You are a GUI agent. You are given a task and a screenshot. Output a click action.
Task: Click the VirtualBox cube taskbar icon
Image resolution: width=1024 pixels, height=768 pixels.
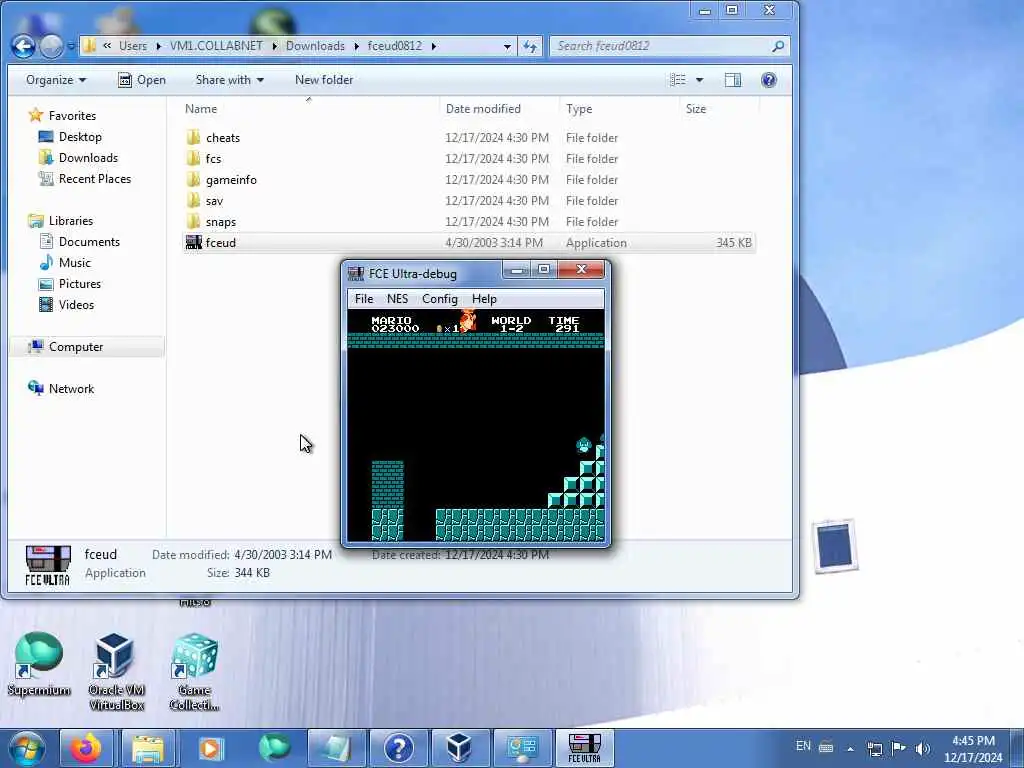point(458,748)
